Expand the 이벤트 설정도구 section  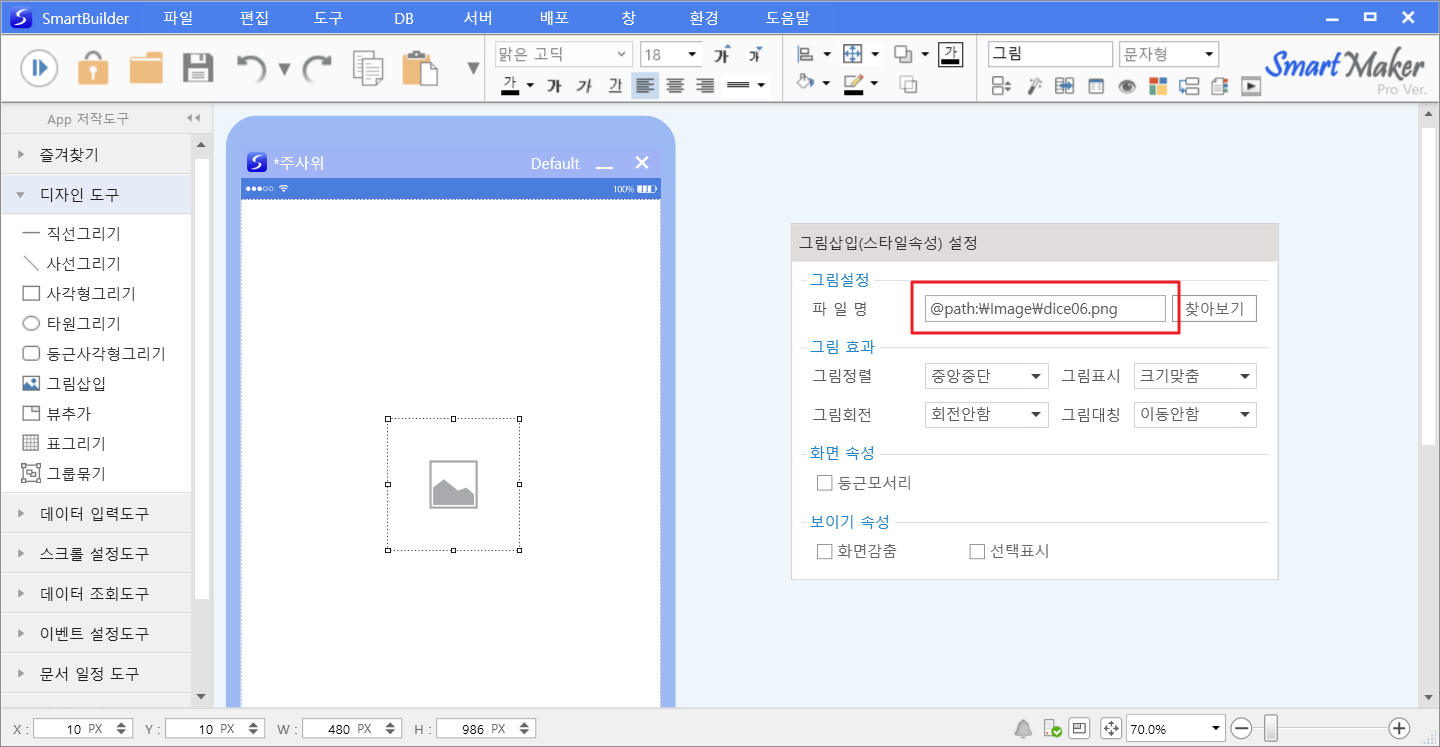tap(96, 633)
